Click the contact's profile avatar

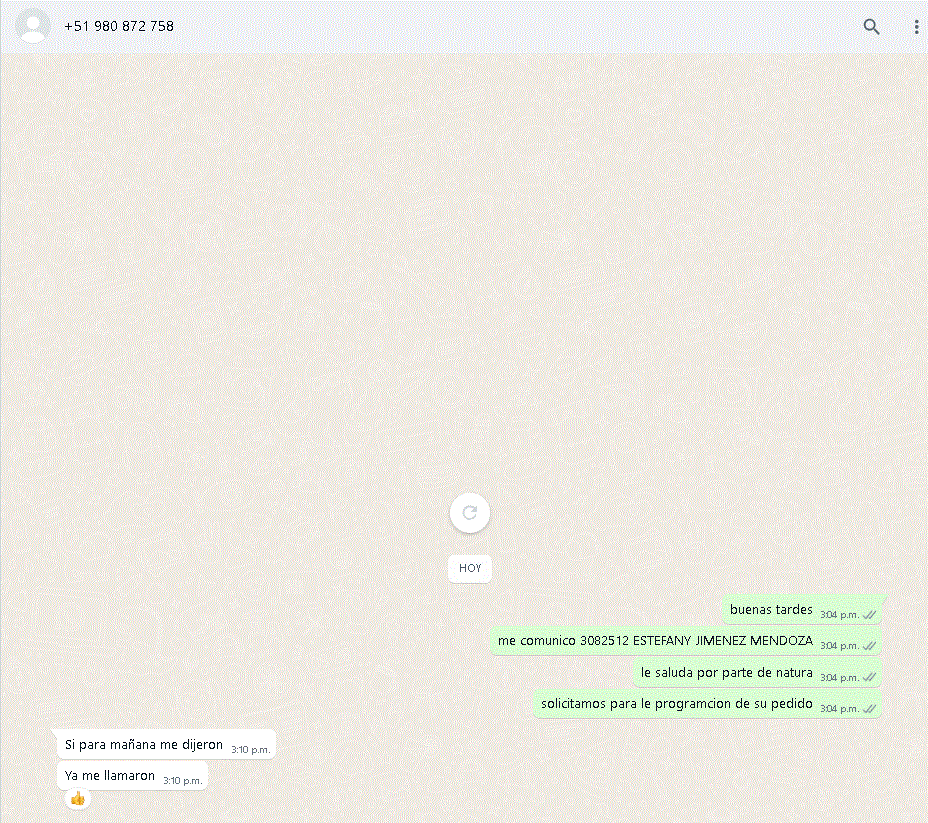(x=33, y=26)
